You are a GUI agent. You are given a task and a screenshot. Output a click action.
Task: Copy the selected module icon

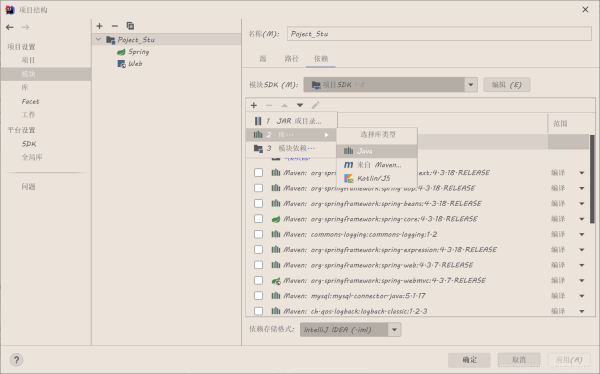(130, 26)
